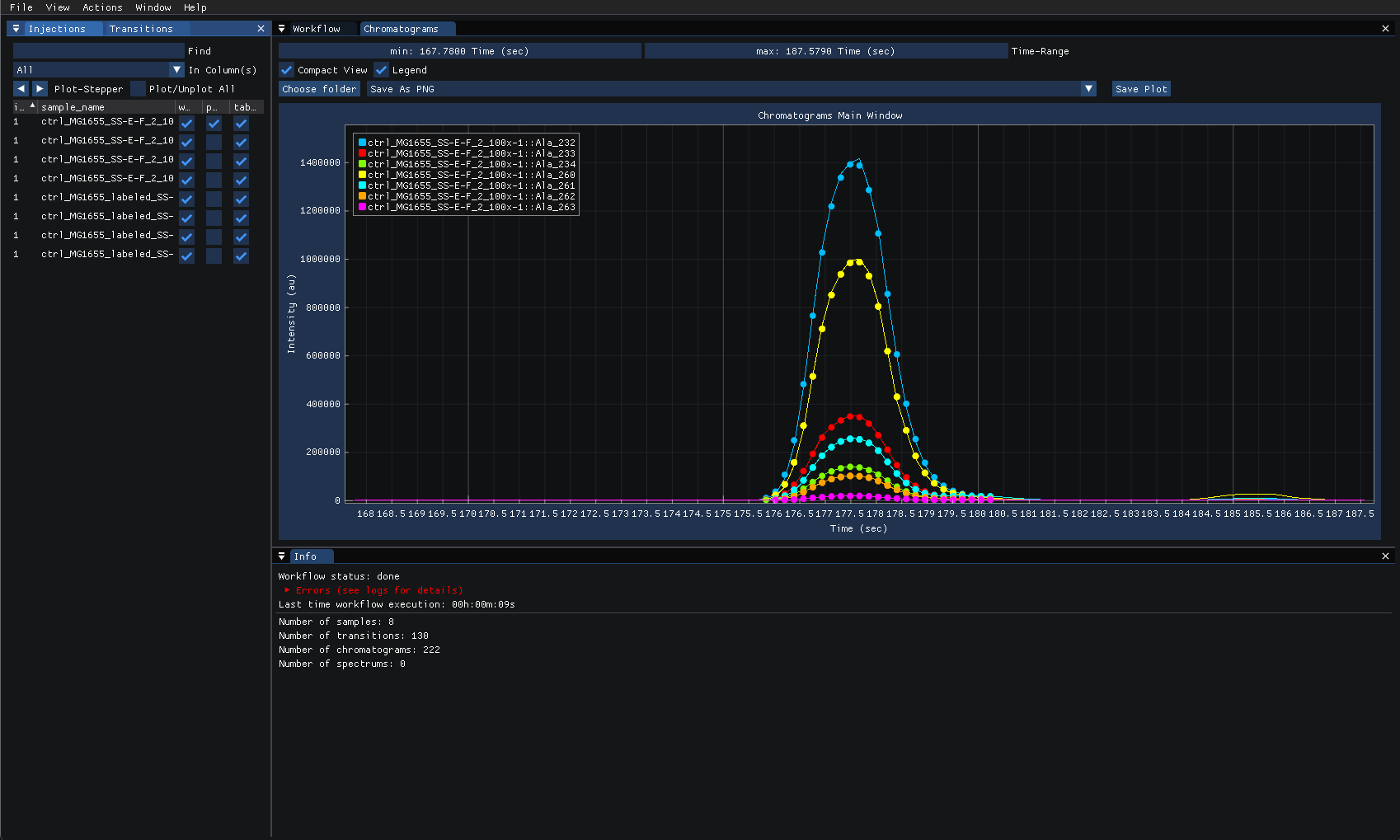1400x840 pixels.
Task: Click the min Time range slider
Action: pyautogui.click(x=460, y=51)
